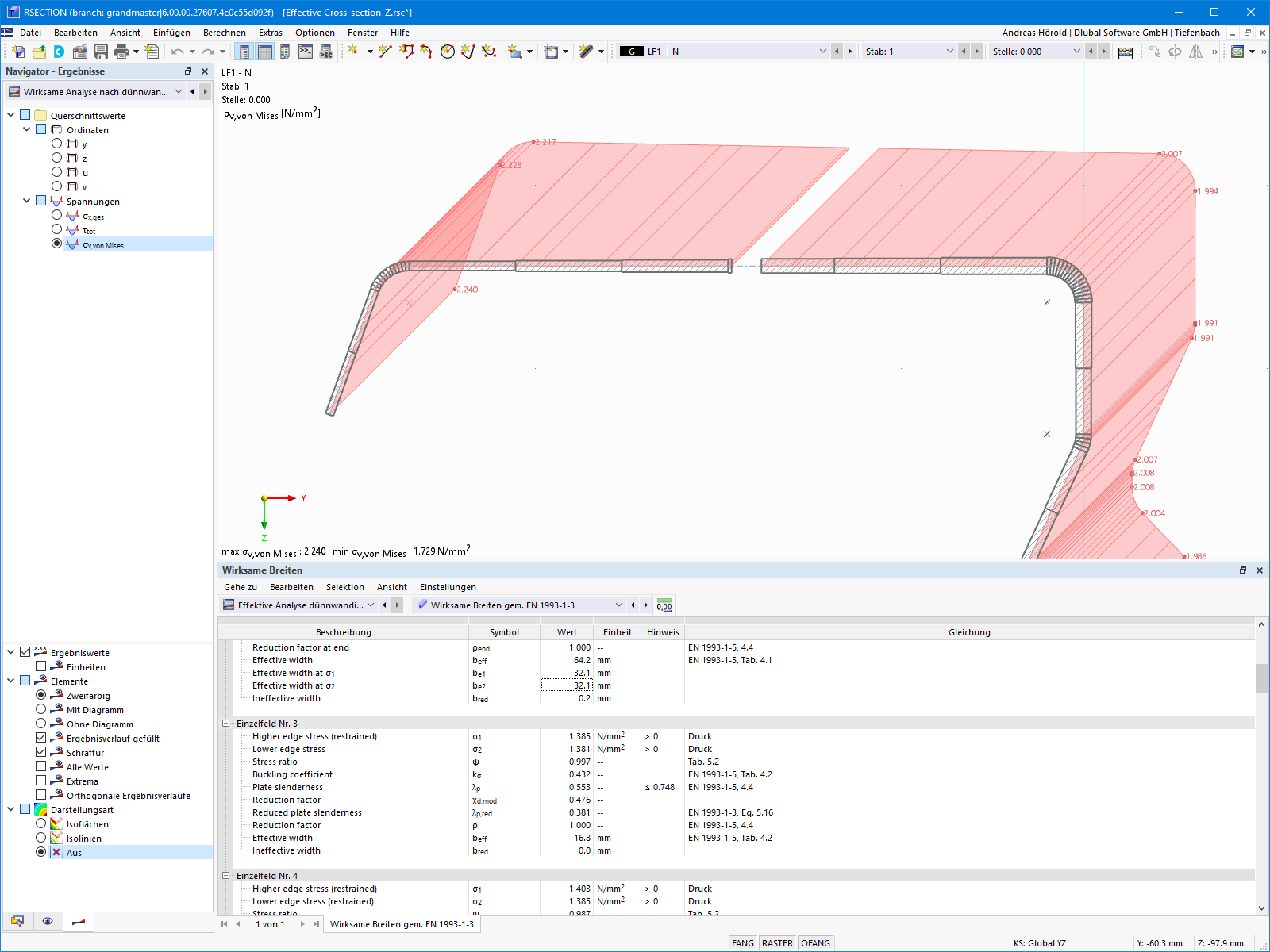The image size is (1270, 952).
Task: Click the table vertical scrollbar thumb
Action: tap(1261, 678)
